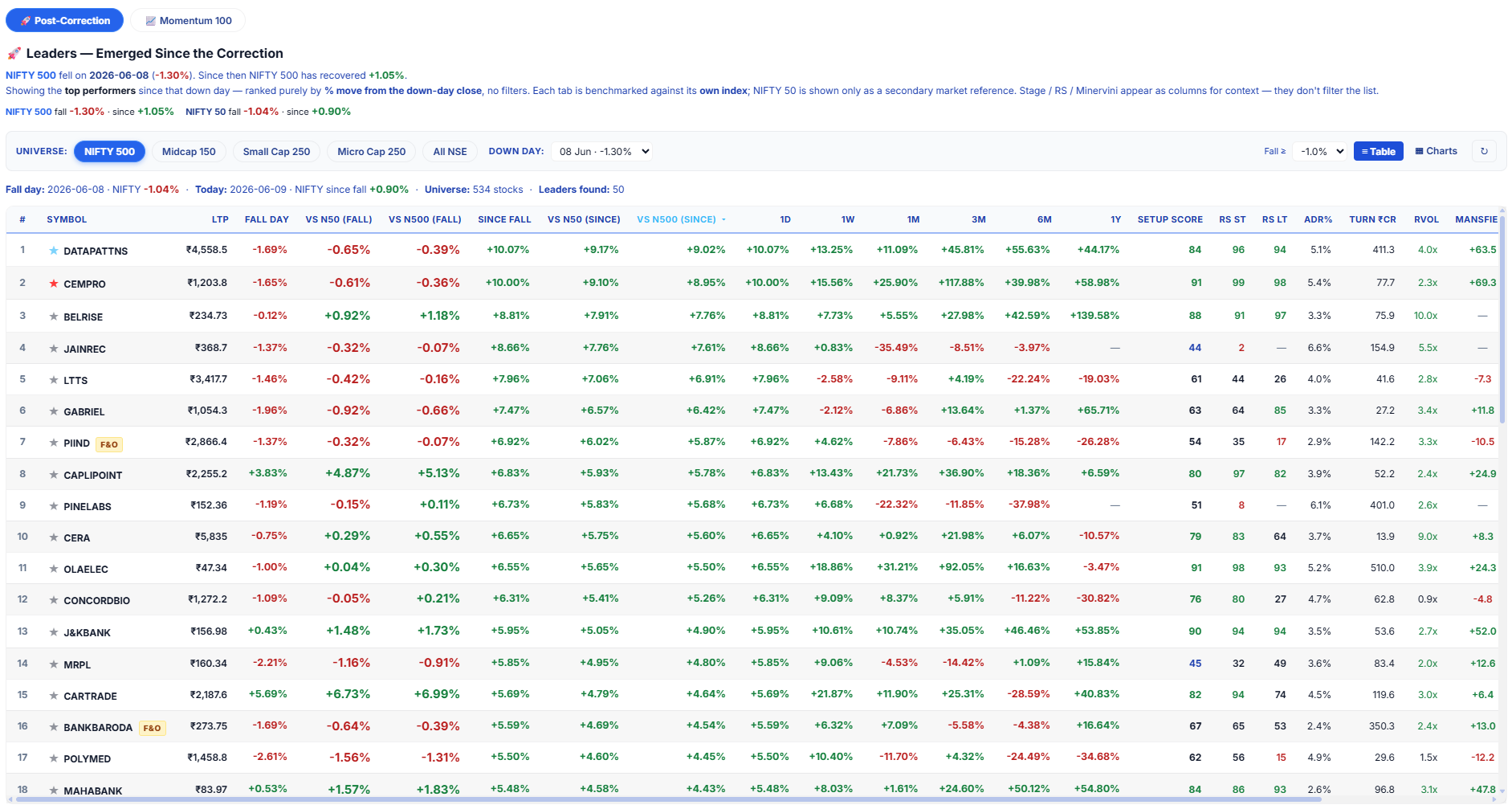The image size is (1512, 809).
Task: Select the All NSE universe
Action: [450, 151]
